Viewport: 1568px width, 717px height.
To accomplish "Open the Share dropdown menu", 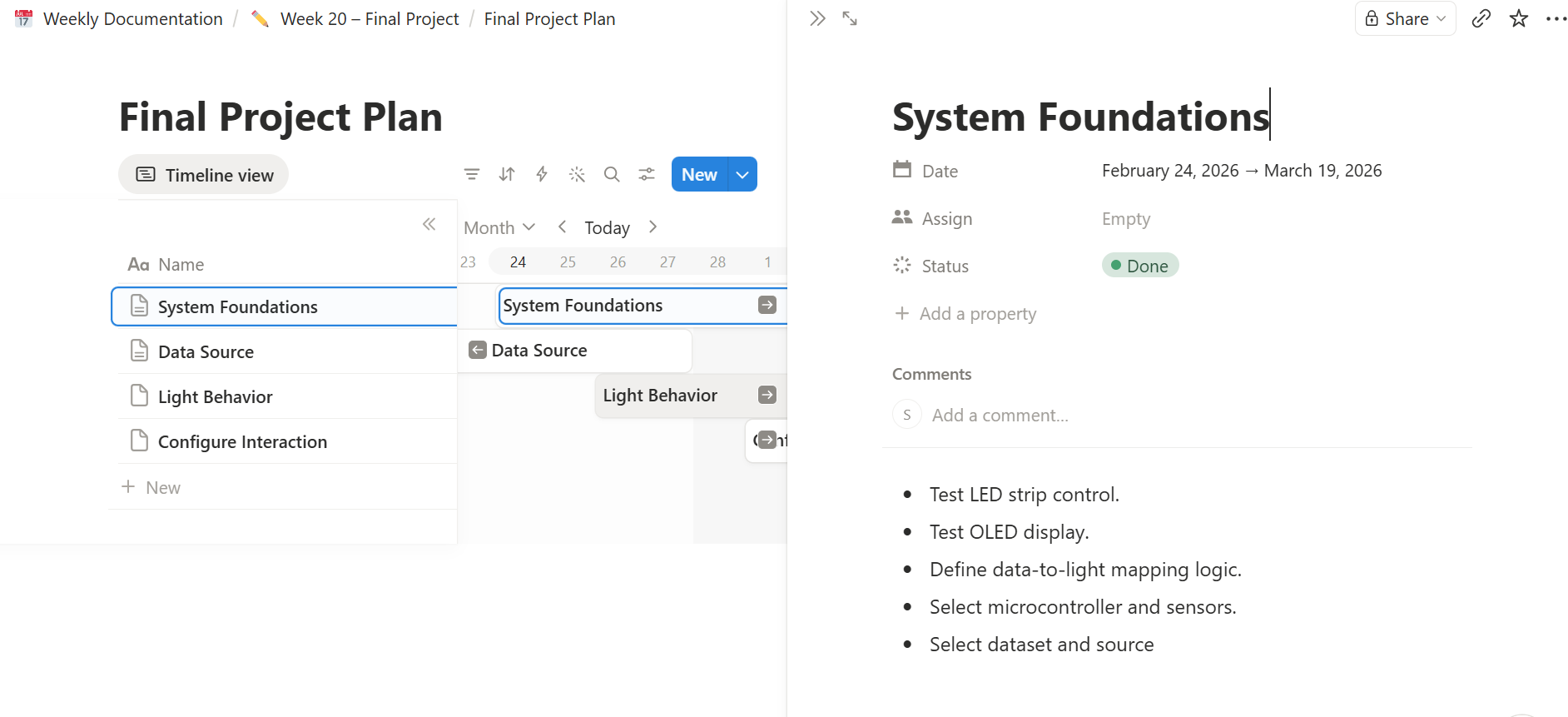I will tap(1406, 18).
